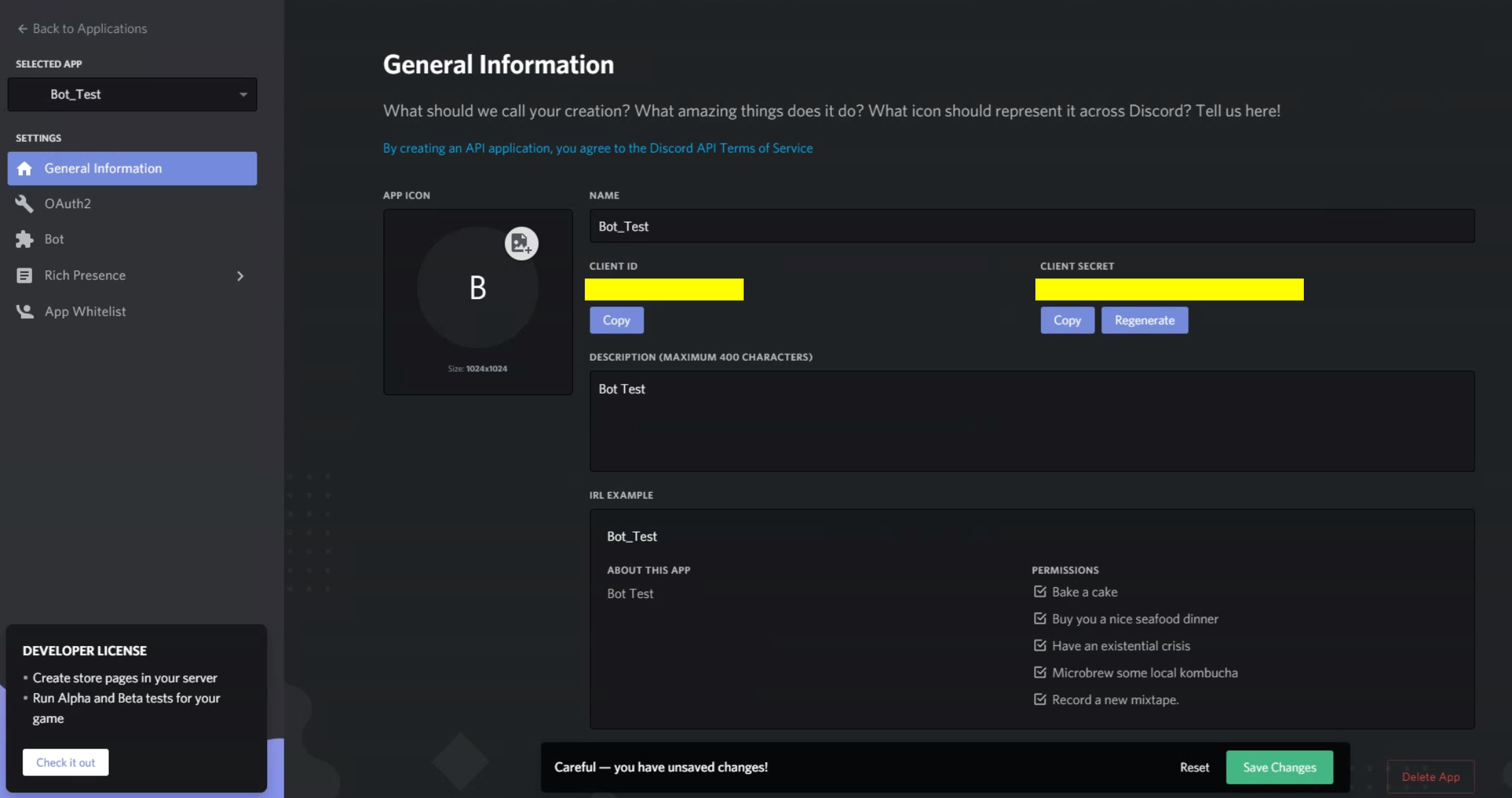The height and width of the screenshot is (798, 1512).
Task: Click the App Whitelist person icon
Action: click(x=25, y=311)
